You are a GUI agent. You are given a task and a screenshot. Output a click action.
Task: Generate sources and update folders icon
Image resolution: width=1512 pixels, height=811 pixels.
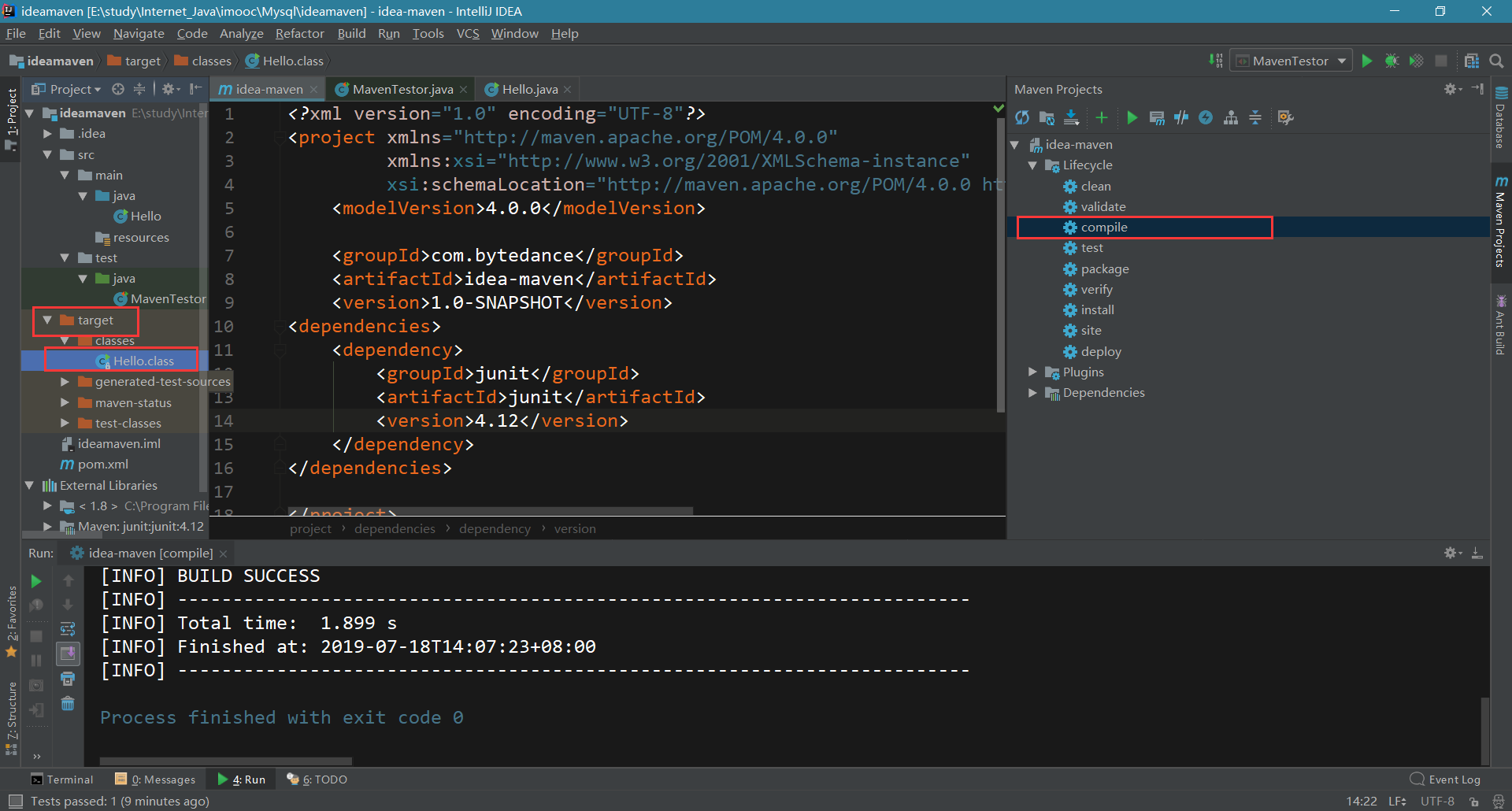coord(1047,118)
